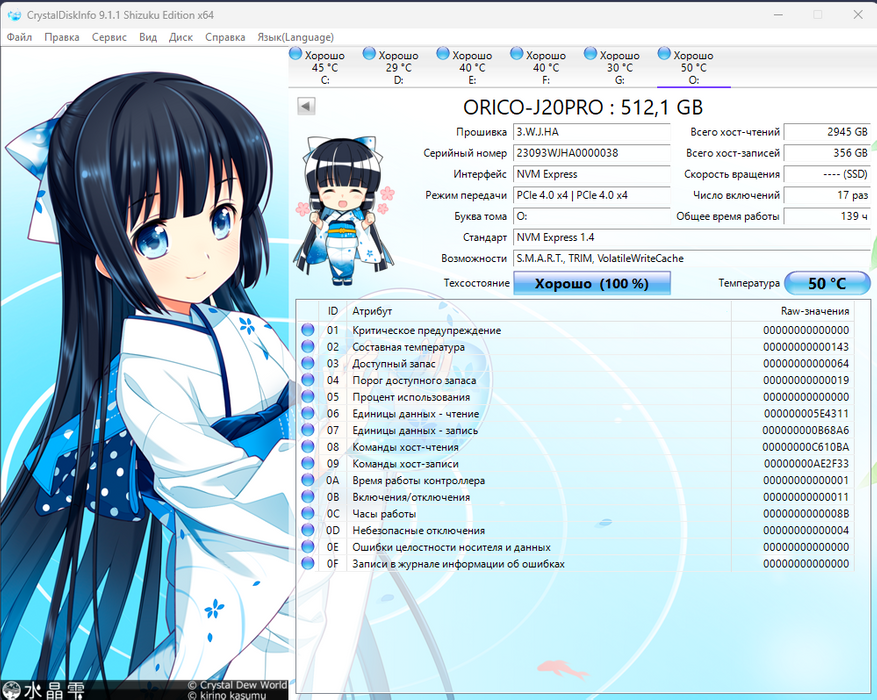Click the Хорошо (100 %) health status button
This screenshot has height=700, width=877.
591,284
